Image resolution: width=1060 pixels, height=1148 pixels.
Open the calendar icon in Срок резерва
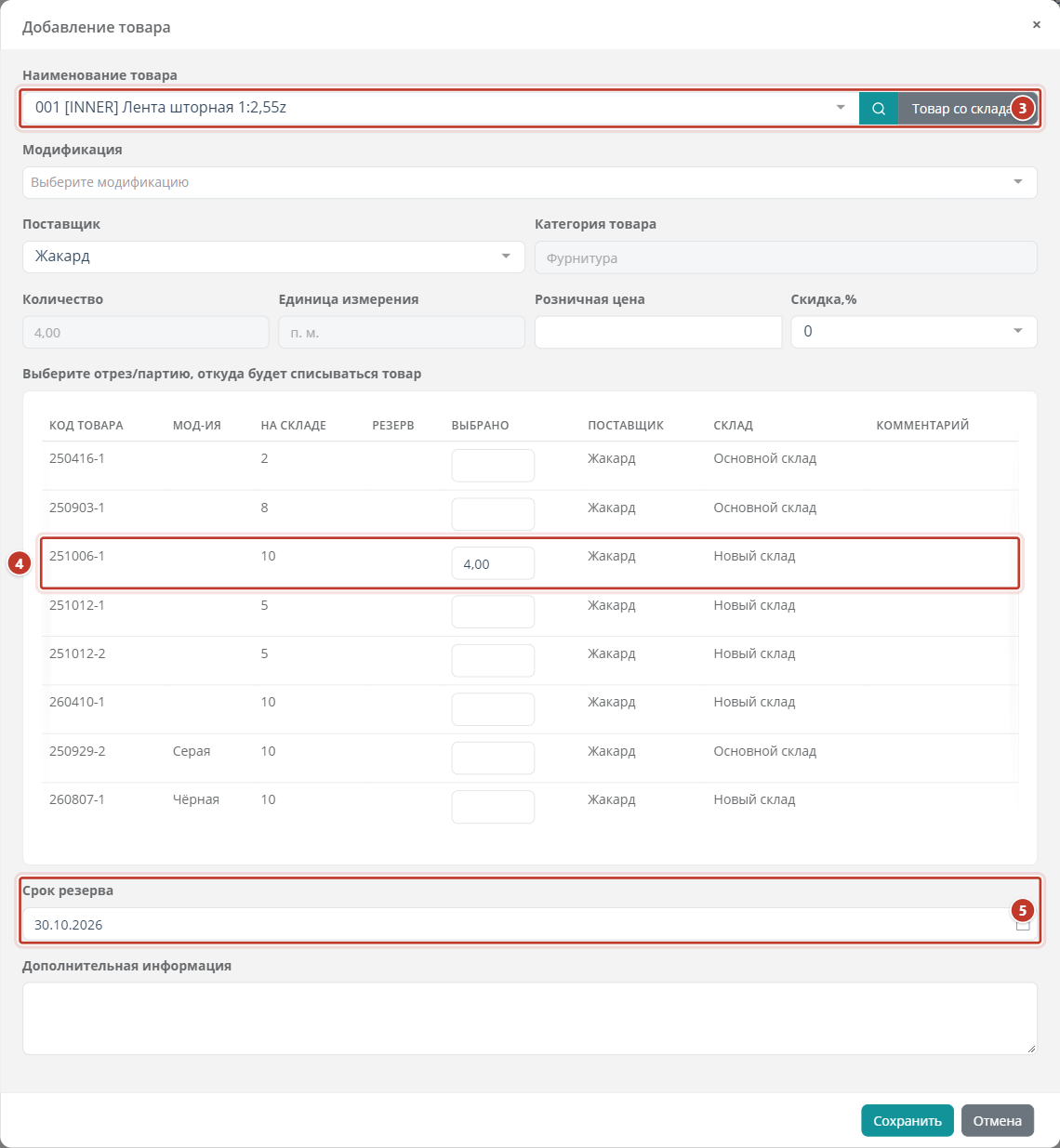coord(1023,925)
